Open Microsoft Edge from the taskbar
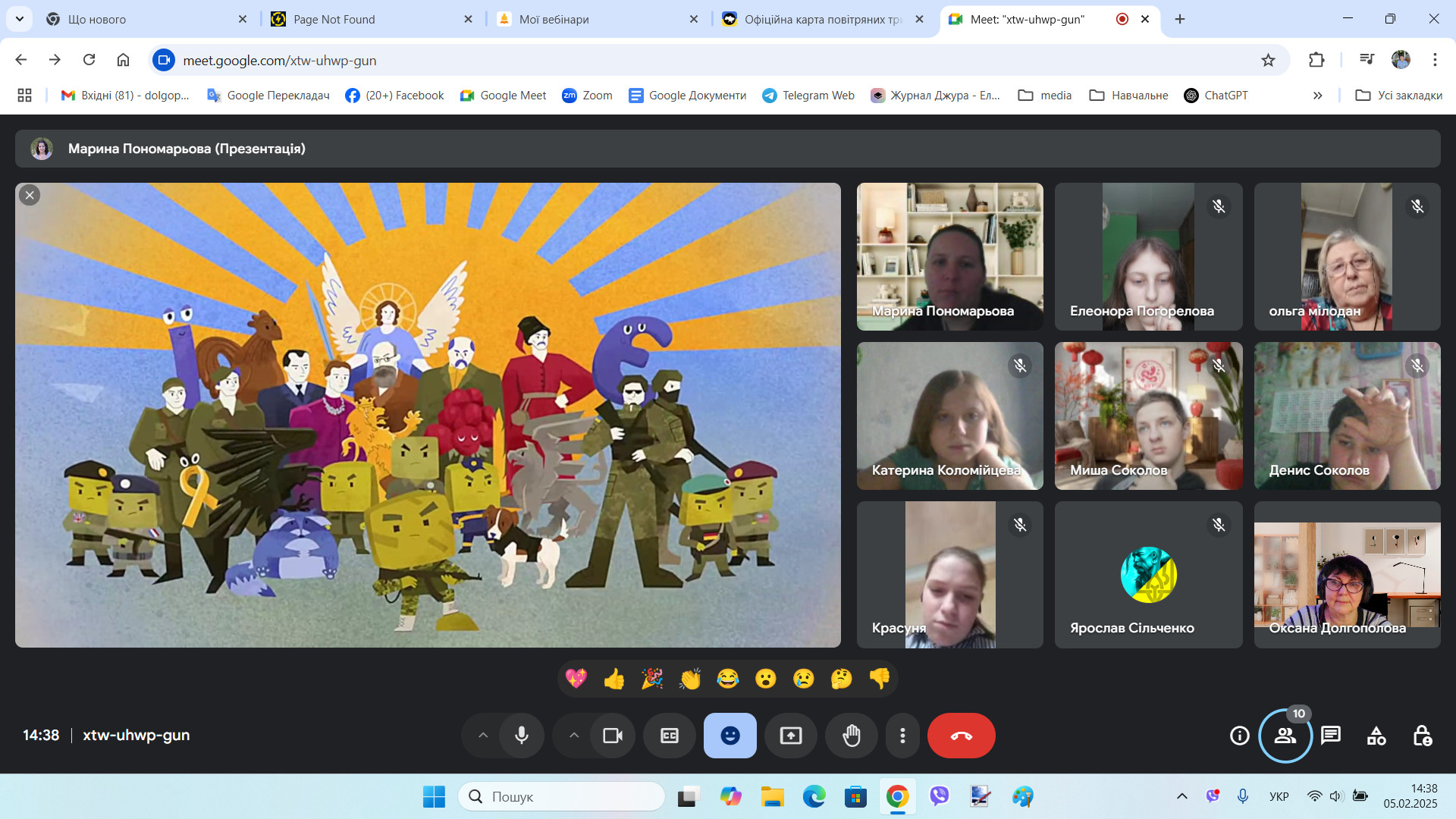The width and height of the screenshot is (1456, 819). pyautogui.click(x=814, y=796)
